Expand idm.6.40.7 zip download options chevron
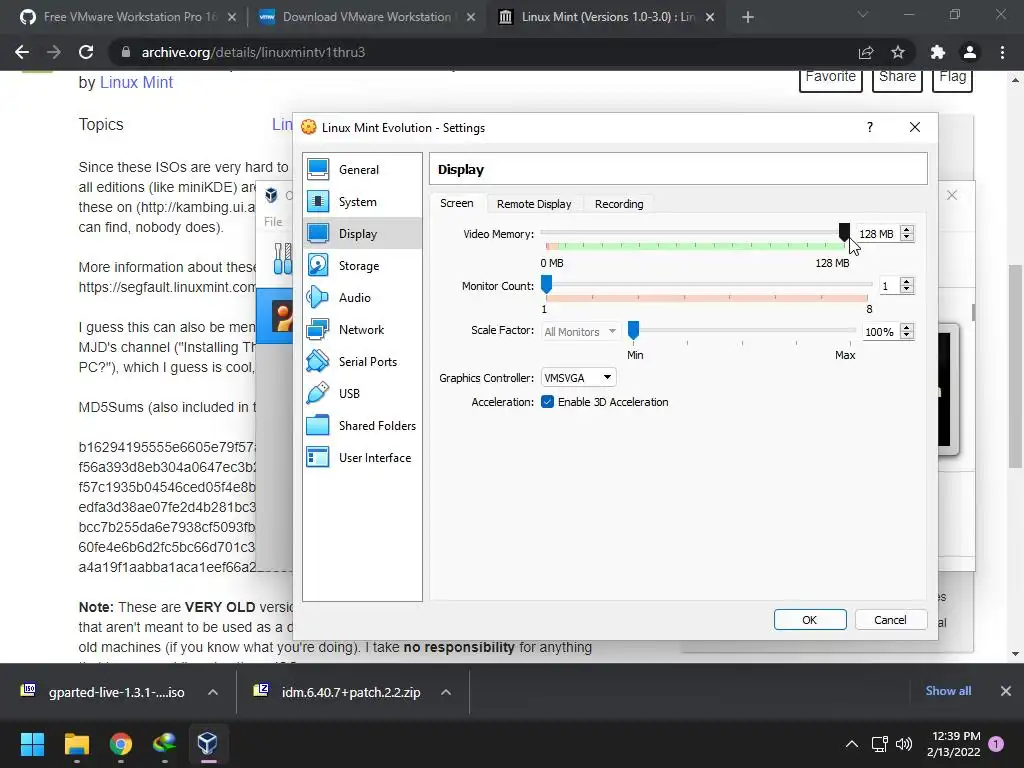Viewport: 1024px width, 768px height. tap(446, 692)
